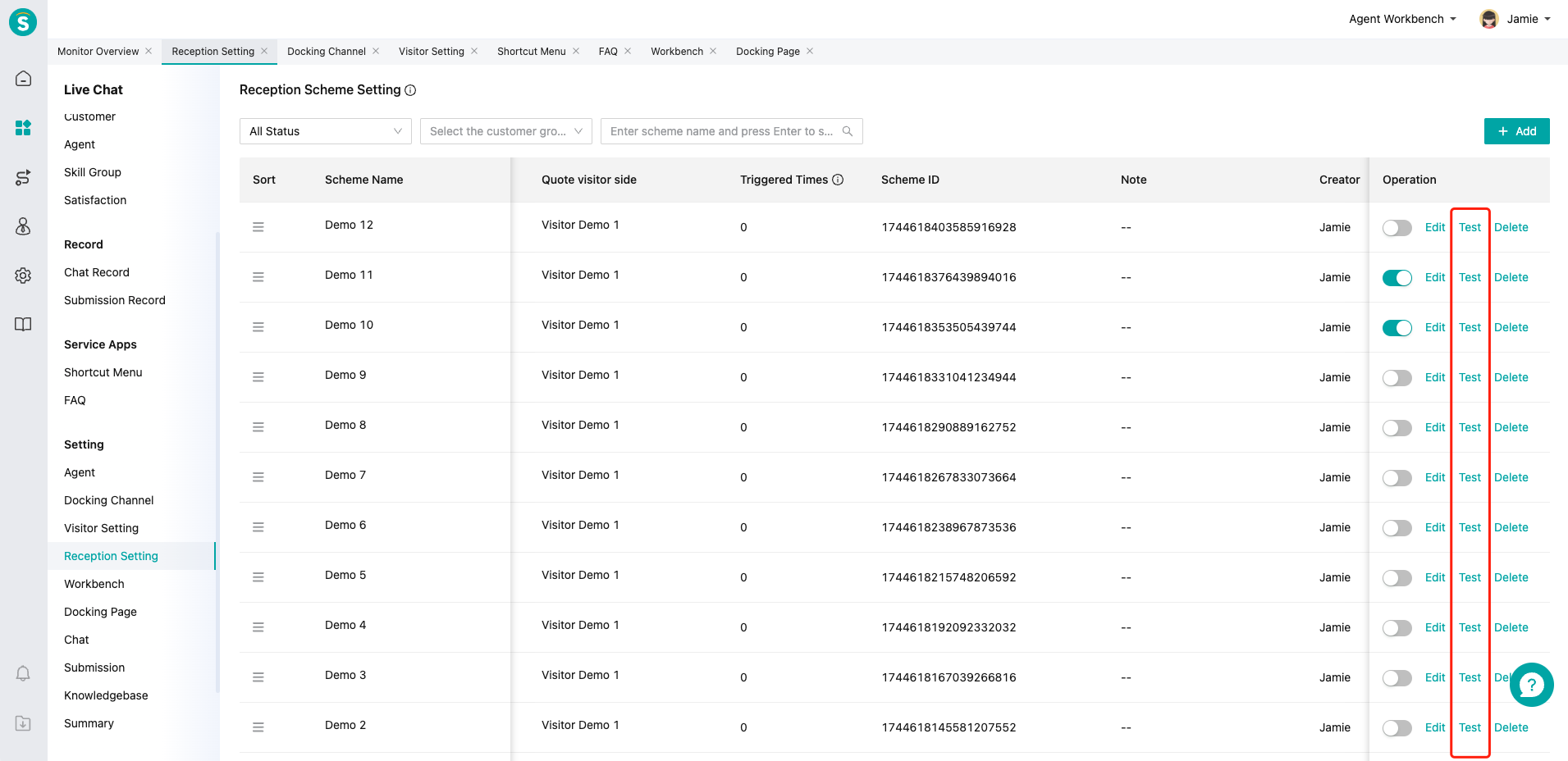1568x761 pixels.
Task: Enable the Demo 3 scheme toggle
Action: 1397,678
